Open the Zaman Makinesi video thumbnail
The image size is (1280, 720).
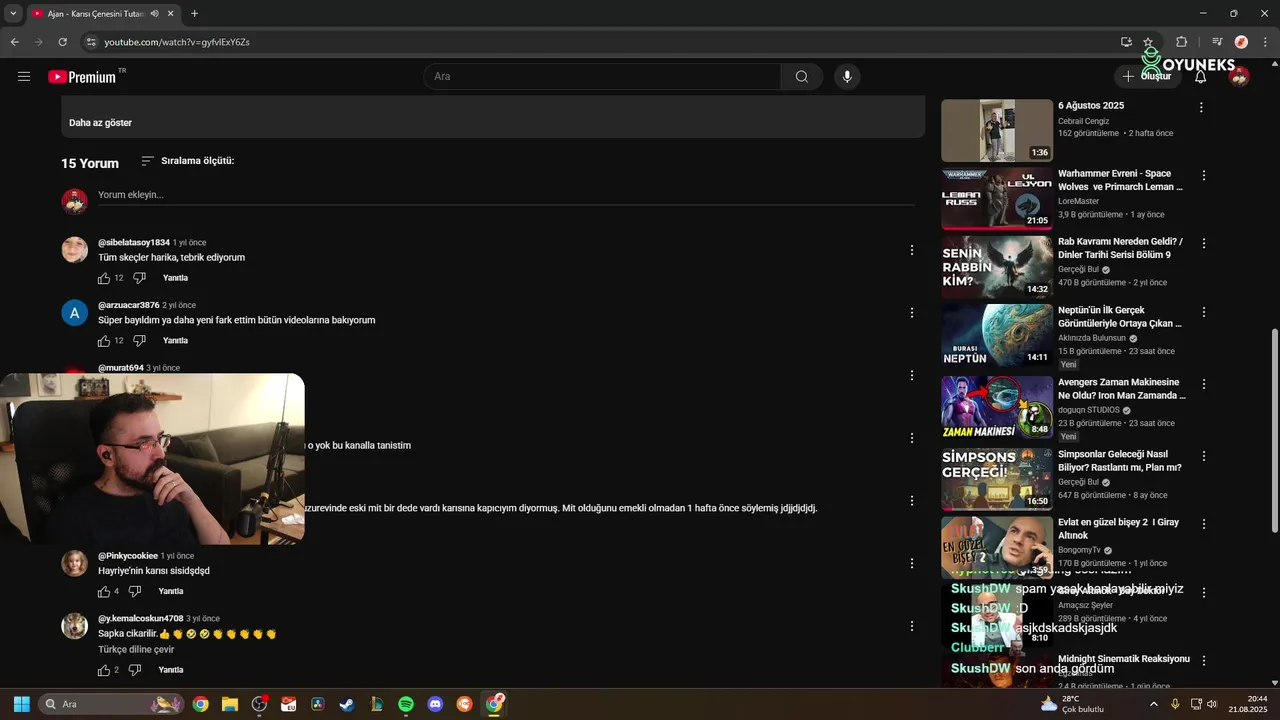pyautogui.click(x=997, y=407)
